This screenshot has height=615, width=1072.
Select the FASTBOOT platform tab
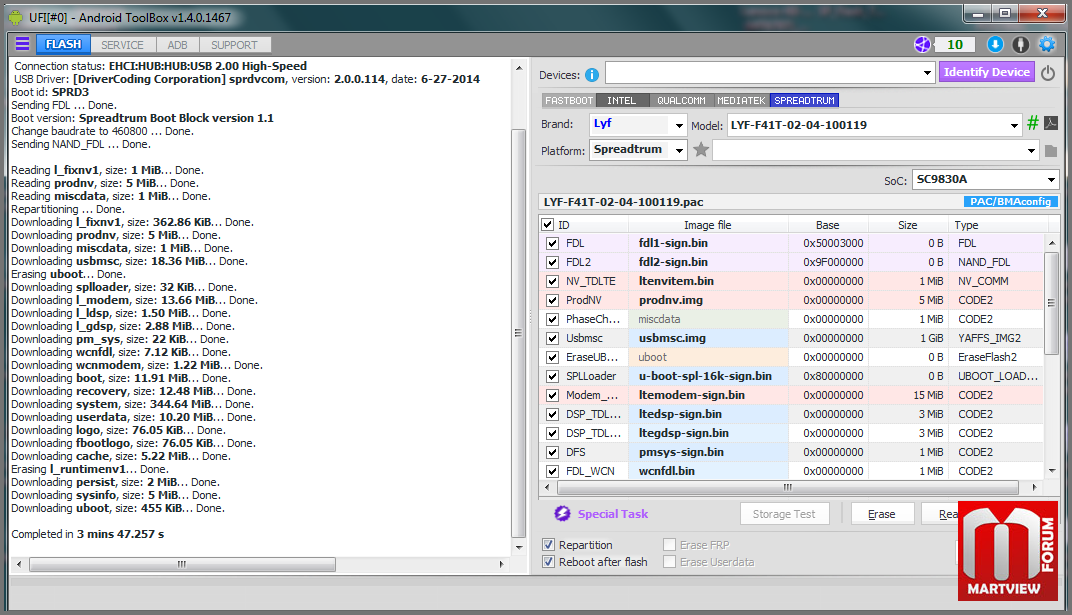pos(568,100)
